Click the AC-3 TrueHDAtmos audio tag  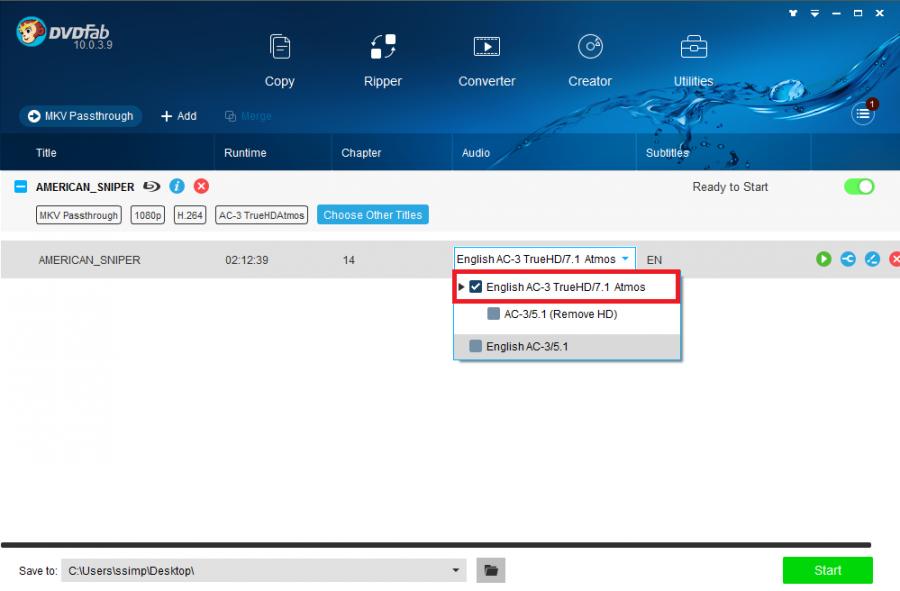point(261,215)
